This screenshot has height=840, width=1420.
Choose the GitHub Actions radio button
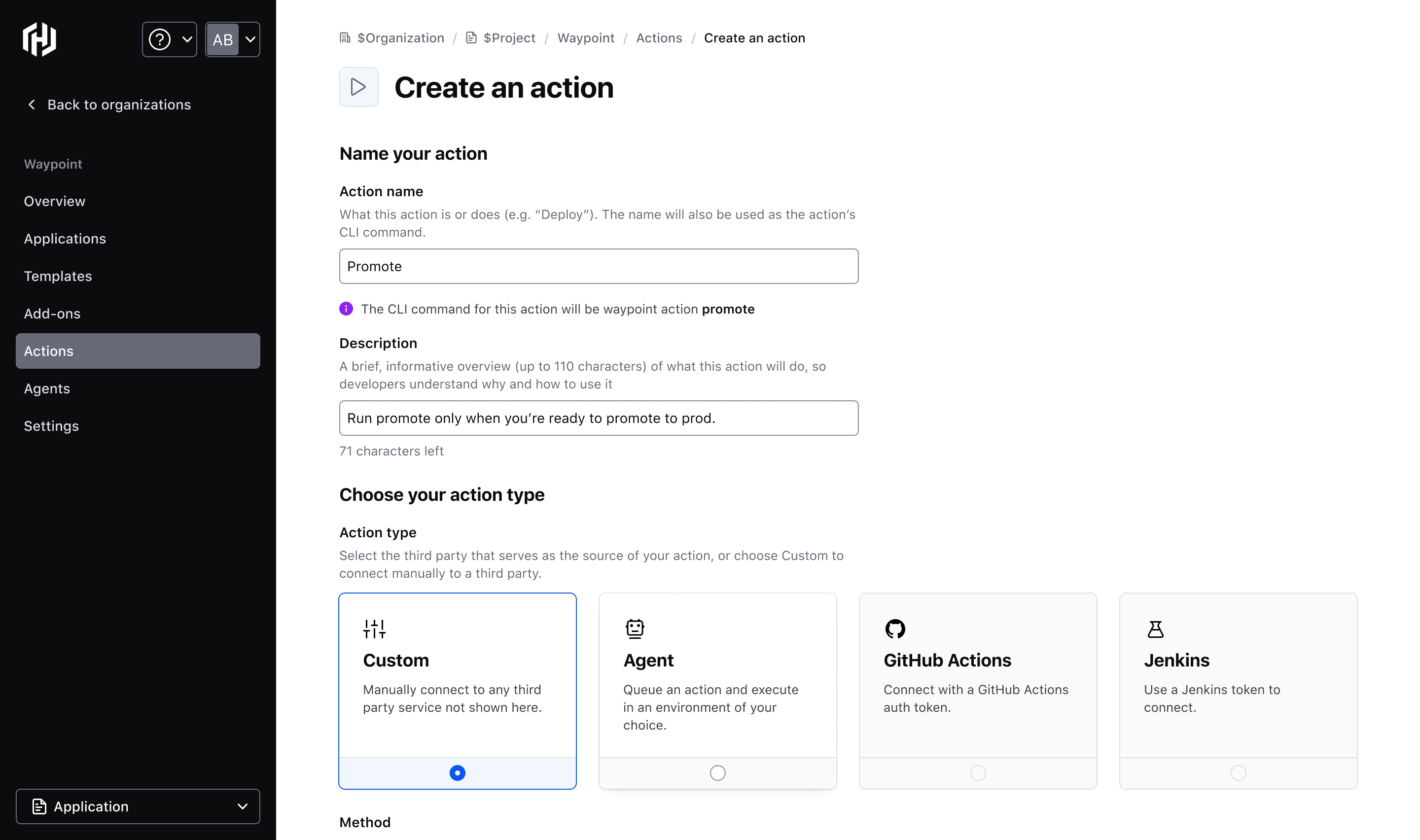click(x=977, y=772)
